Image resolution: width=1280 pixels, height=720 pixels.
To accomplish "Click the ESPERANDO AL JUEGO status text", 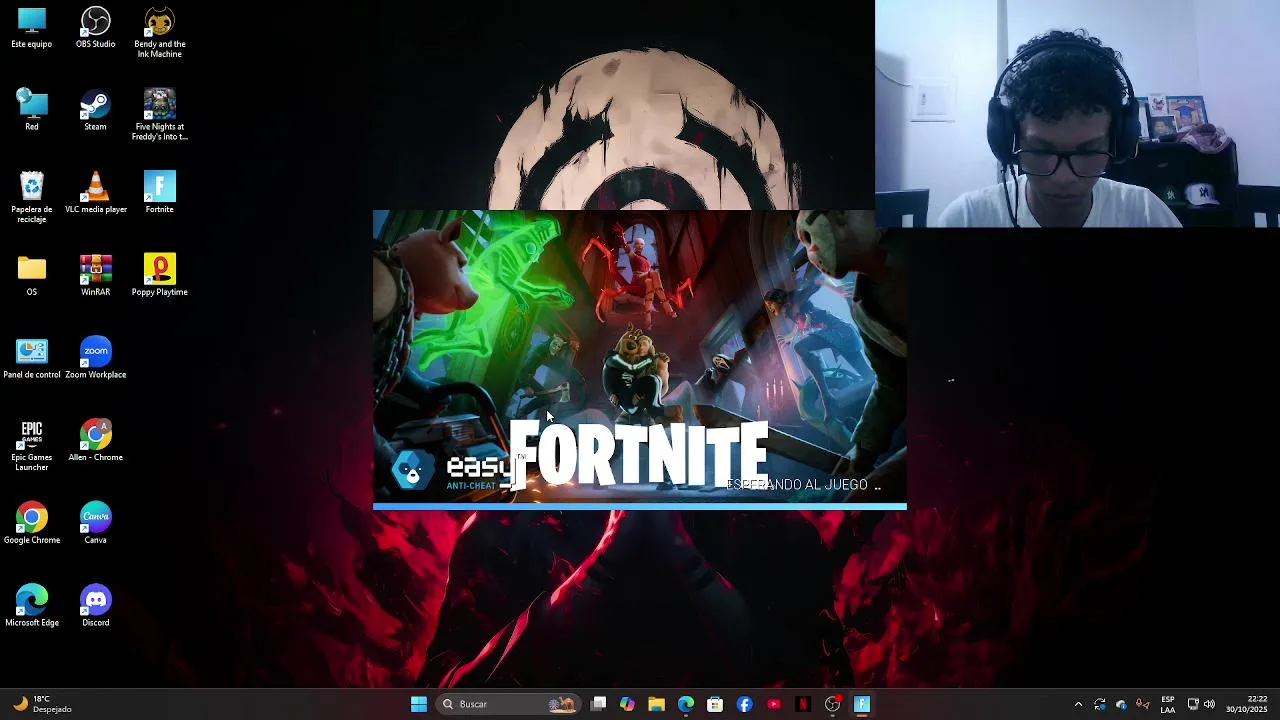I will [803, 485].
